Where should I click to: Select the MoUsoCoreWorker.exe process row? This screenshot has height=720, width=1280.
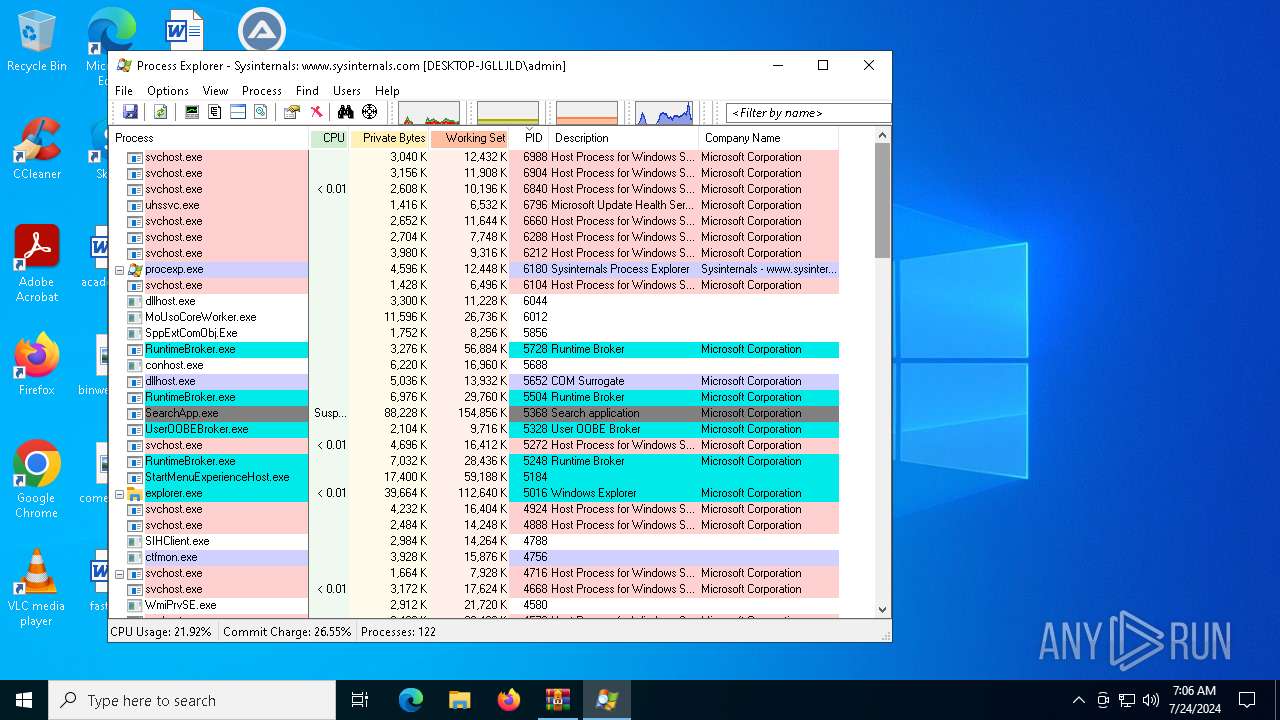pyautogui.click(x=474, y=317)
